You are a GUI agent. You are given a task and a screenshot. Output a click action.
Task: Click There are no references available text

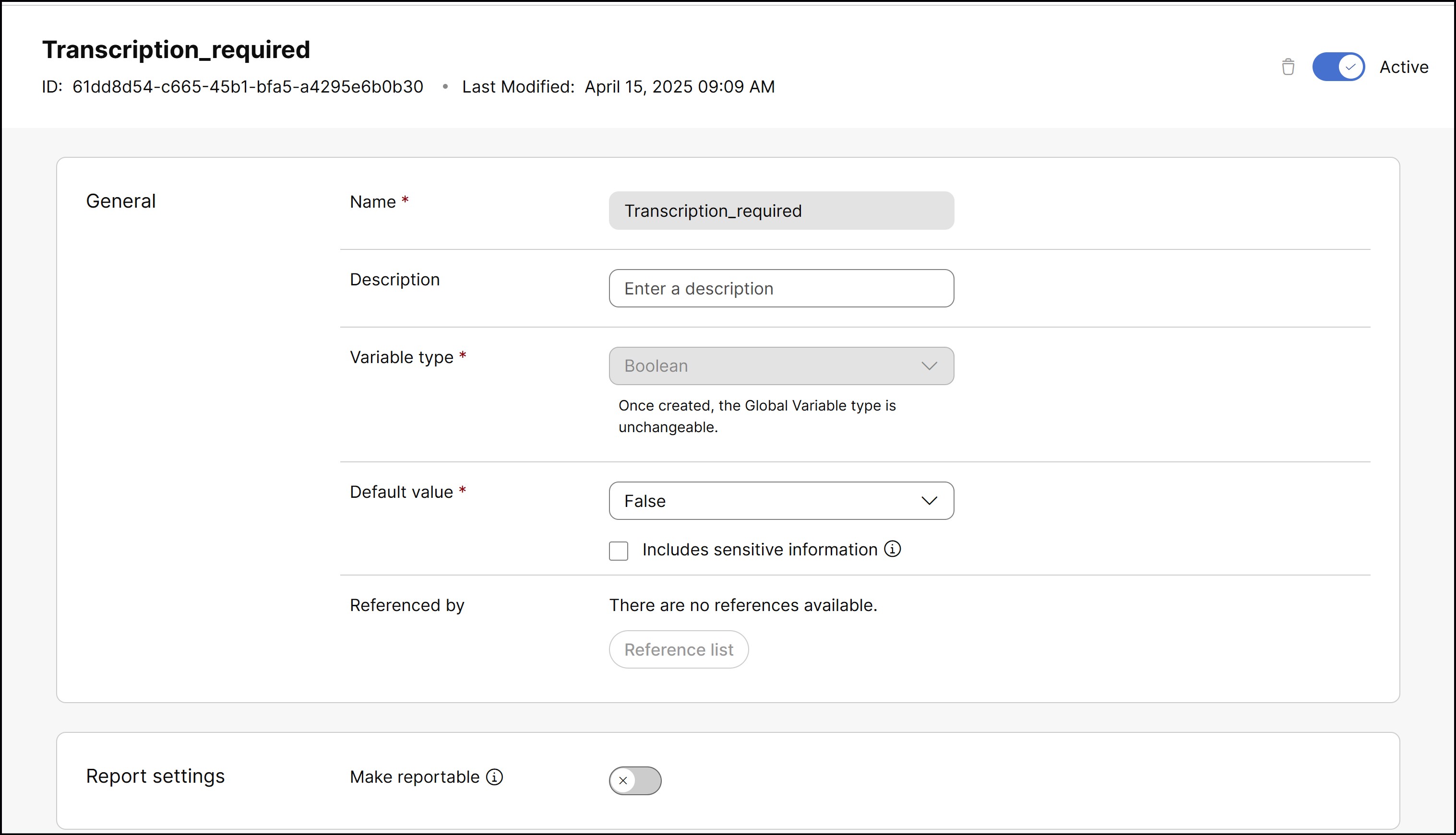click(743, 605)
